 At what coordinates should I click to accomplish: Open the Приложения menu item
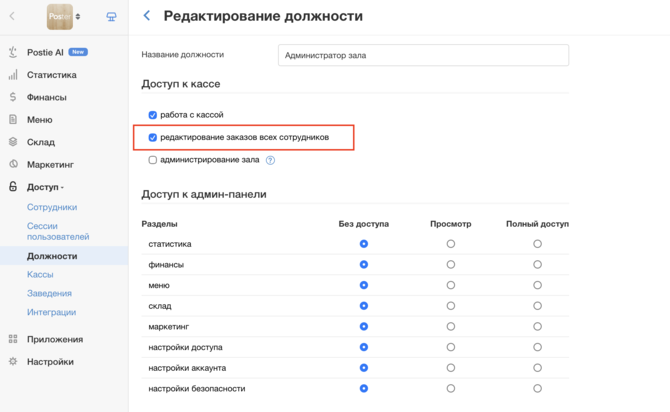tap(55, 339)
